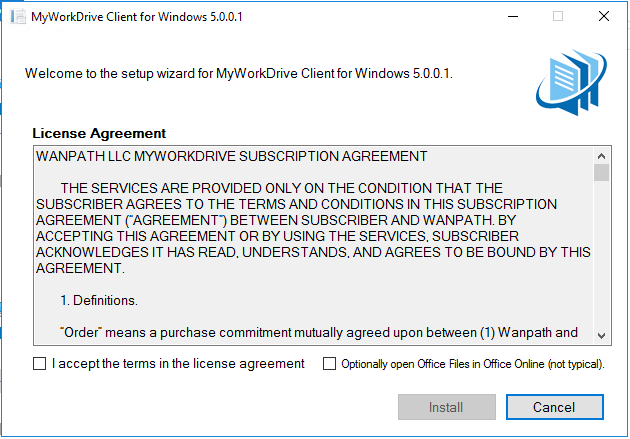Click the license scrollbar up arrow
This screenshot has height=439, width=630.
[x=601, y=156]
